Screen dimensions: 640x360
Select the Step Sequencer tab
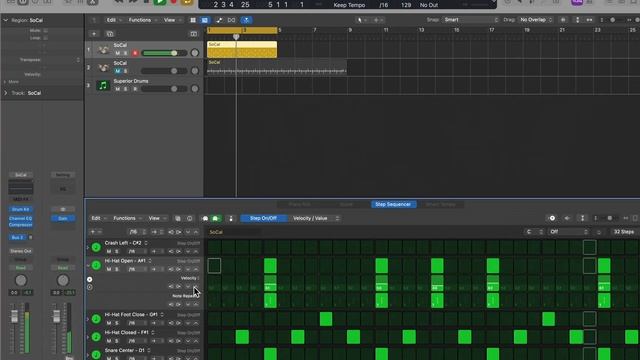coord(393,204)
